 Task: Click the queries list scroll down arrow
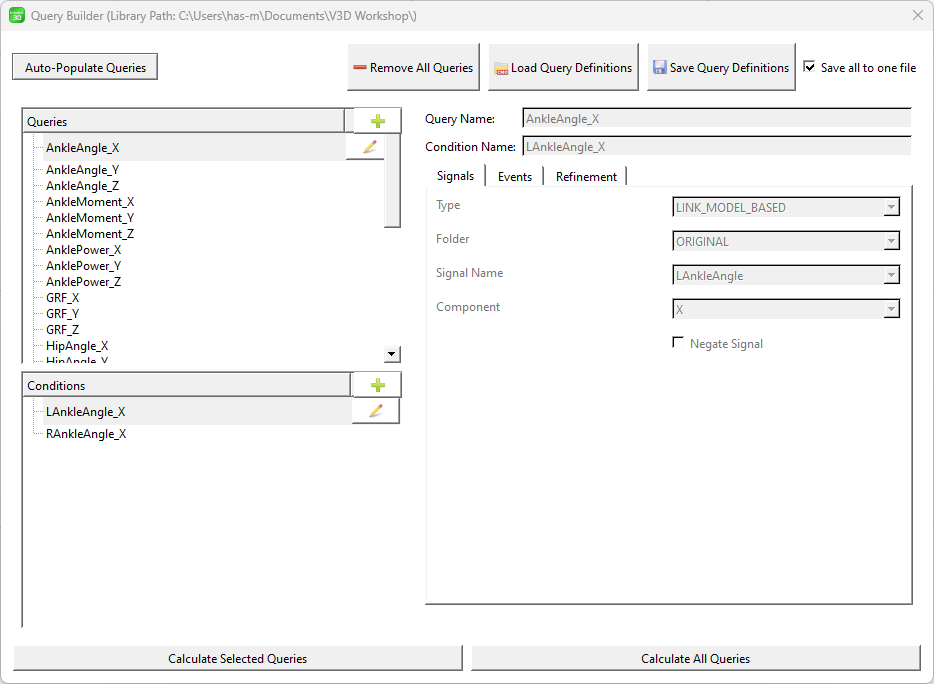392,354
